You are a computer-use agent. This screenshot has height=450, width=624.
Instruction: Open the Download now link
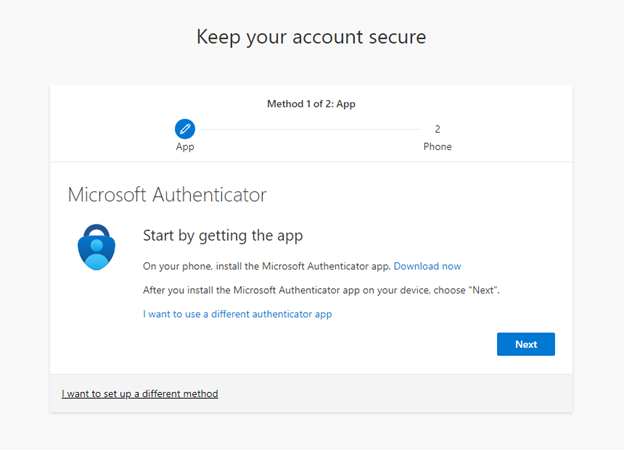point(427,266)
